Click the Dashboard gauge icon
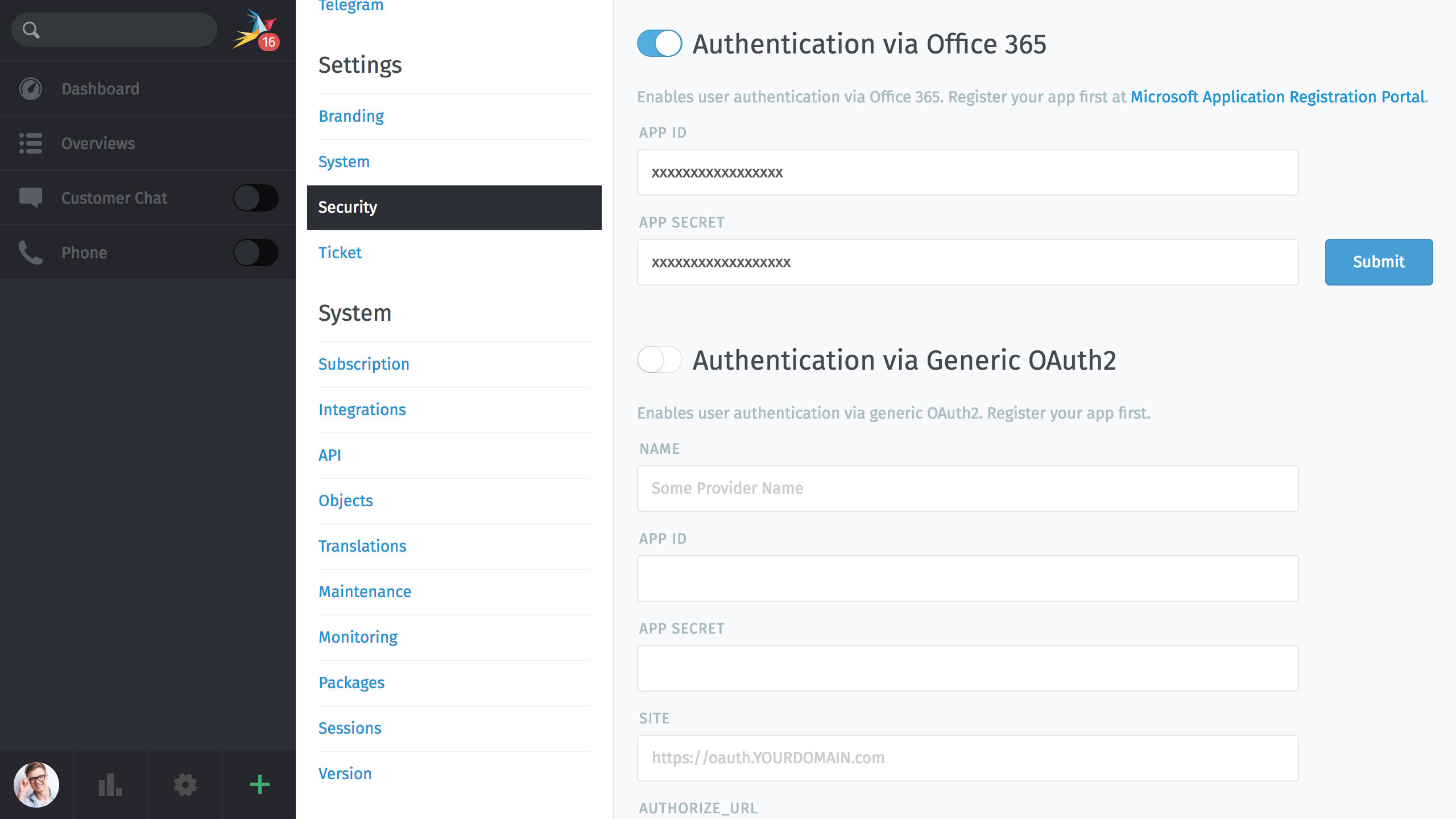Viewport: 1456px width, 819px height. click(x=31, y=89)
